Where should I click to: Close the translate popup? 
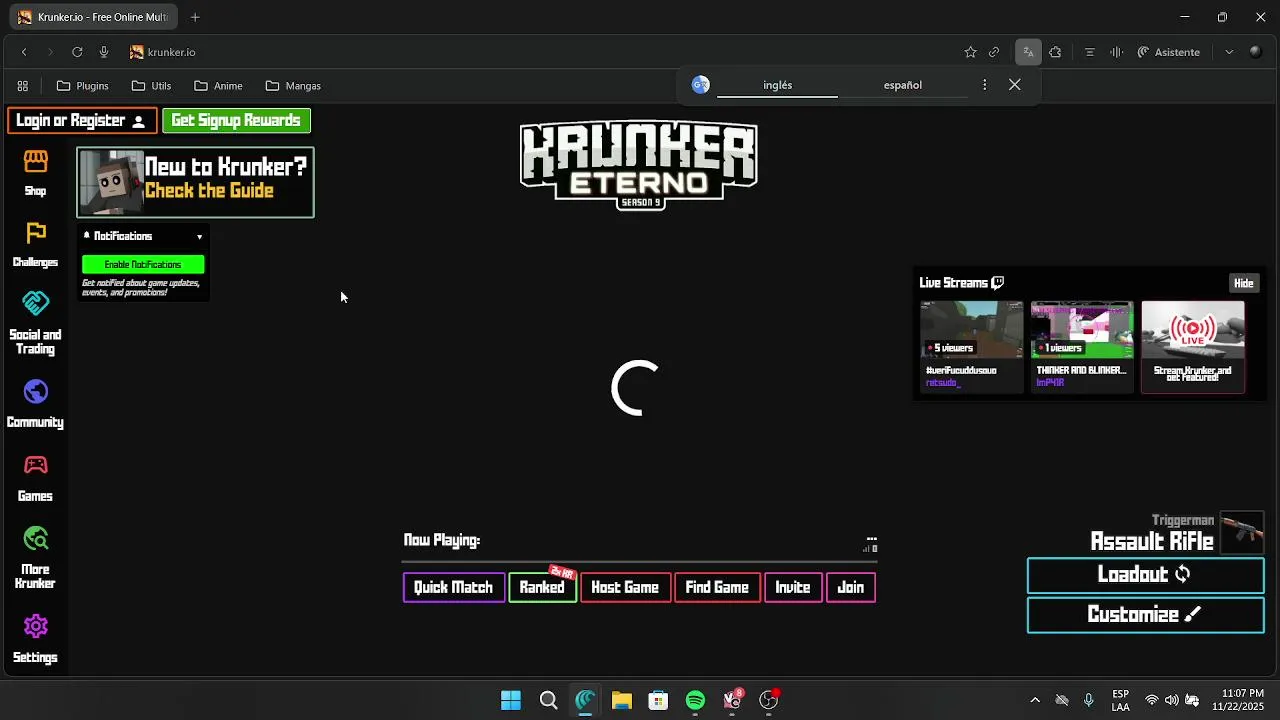click(1015, 85)
